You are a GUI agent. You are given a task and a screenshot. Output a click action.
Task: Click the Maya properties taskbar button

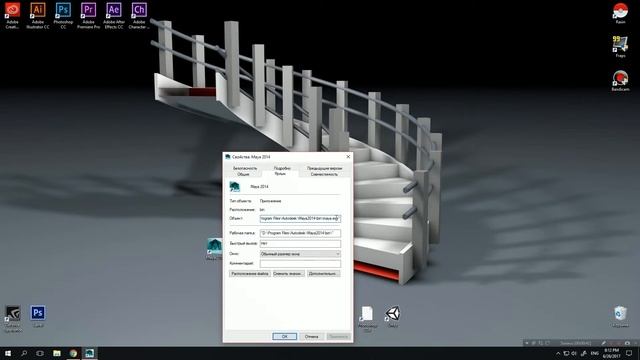89,353
